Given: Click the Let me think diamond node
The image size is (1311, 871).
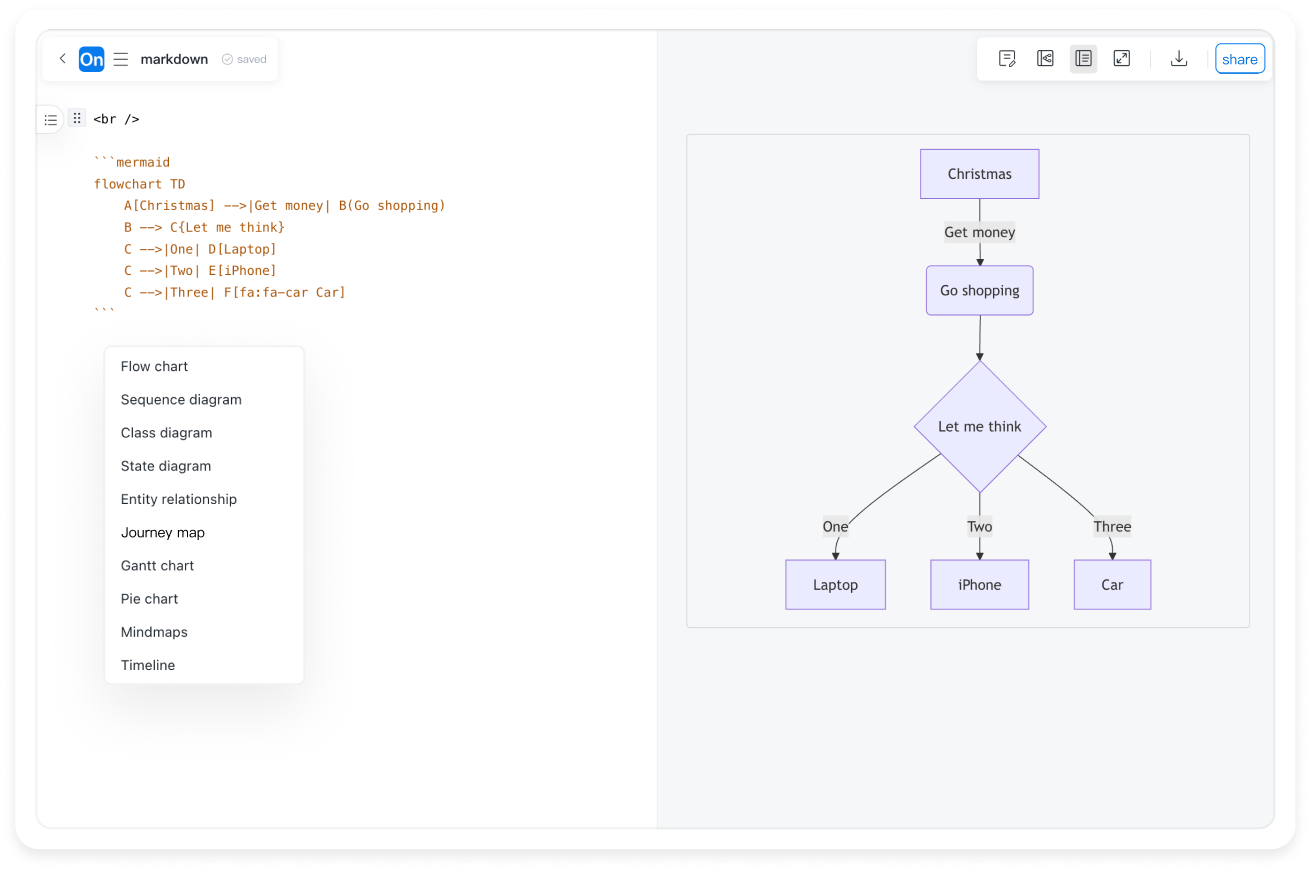Looking at the screenshot, I should click(980, 426).
